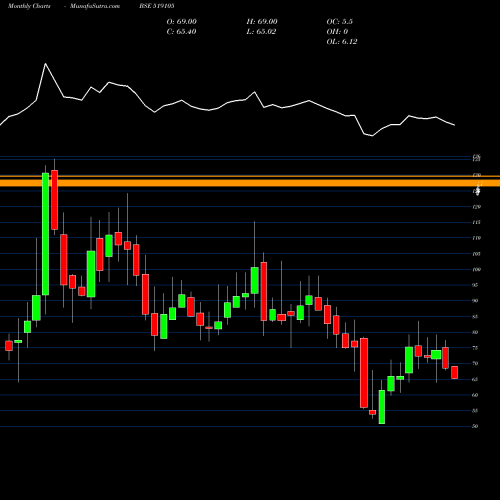The height and width of the screenshot is (500, 500).
Task: Click the 105 price axis label
Action: click(x=477, y=254)
